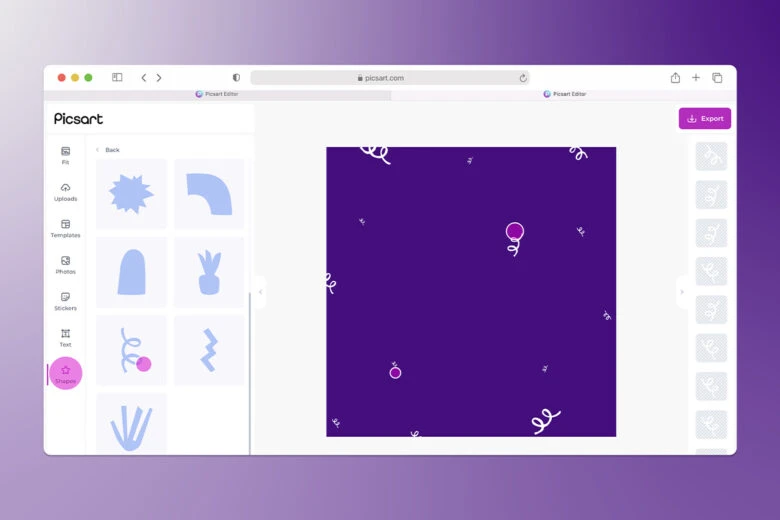This screenshot has width=780, height=520.
Task: Go Back in the shapes panel
Action: click(107, 150)
